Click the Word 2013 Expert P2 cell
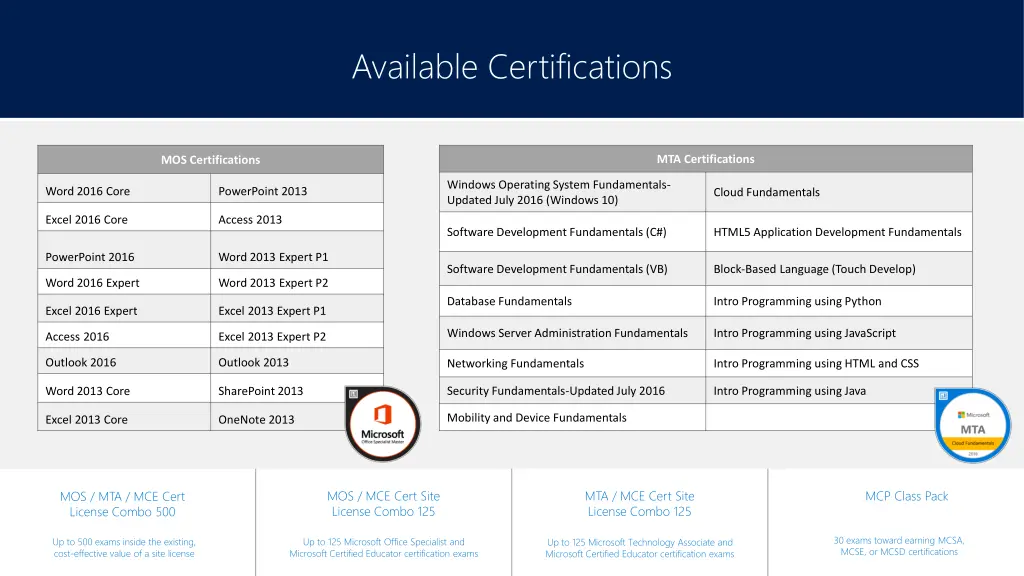 coord(296,282)
